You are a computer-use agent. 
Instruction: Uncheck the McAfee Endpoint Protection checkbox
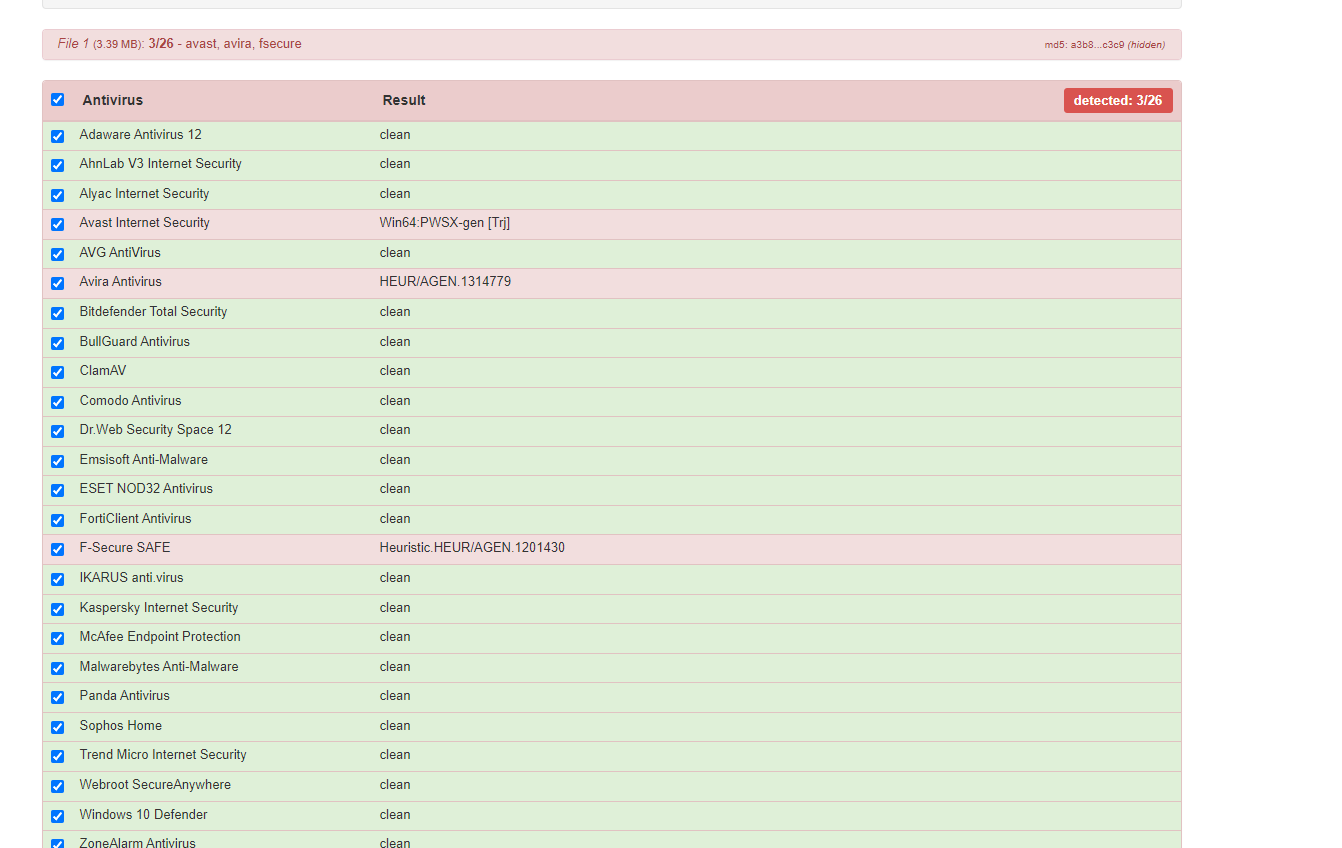pos(57,638)
